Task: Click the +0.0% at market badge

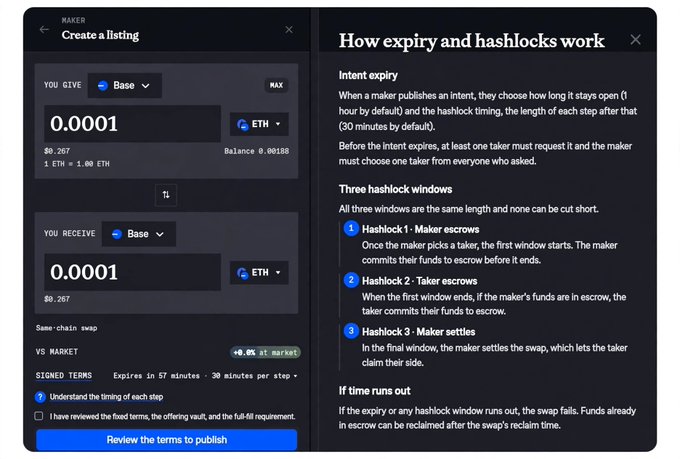Action: (x=265, y=352)
